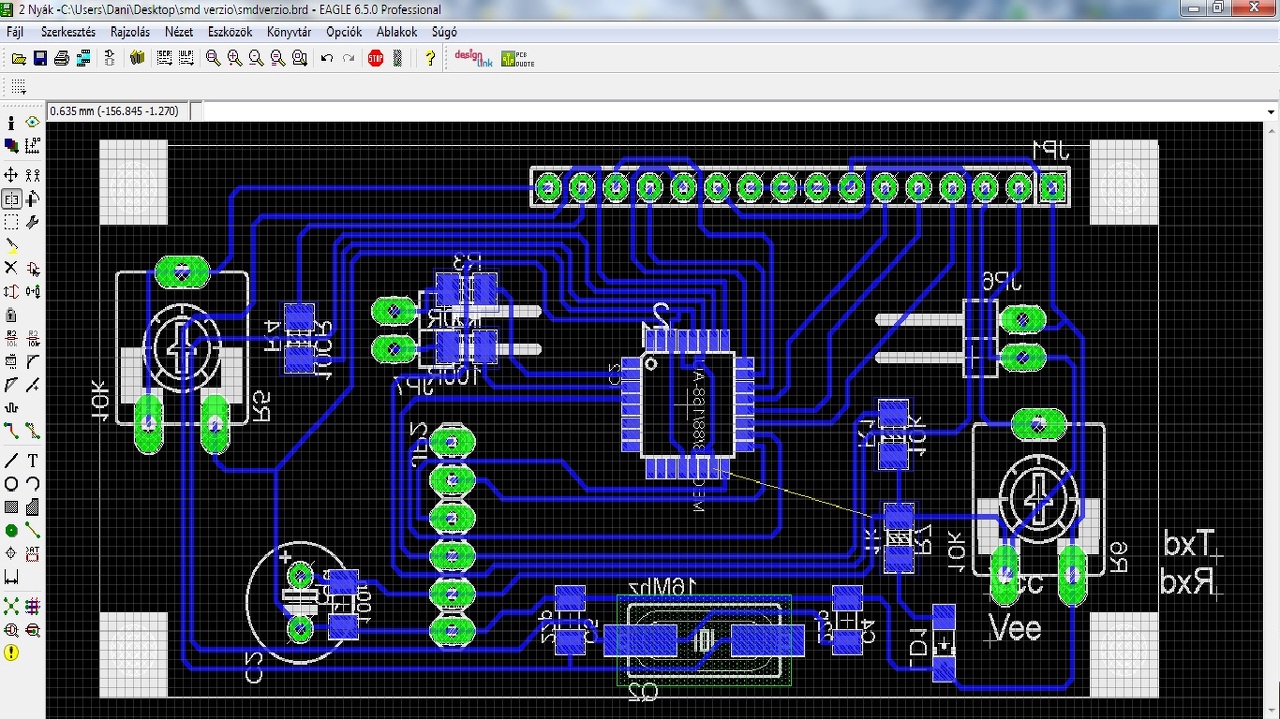Screen dimensions: 1280x719
Task: Run a script with the SCR icon
Action: 164,59
